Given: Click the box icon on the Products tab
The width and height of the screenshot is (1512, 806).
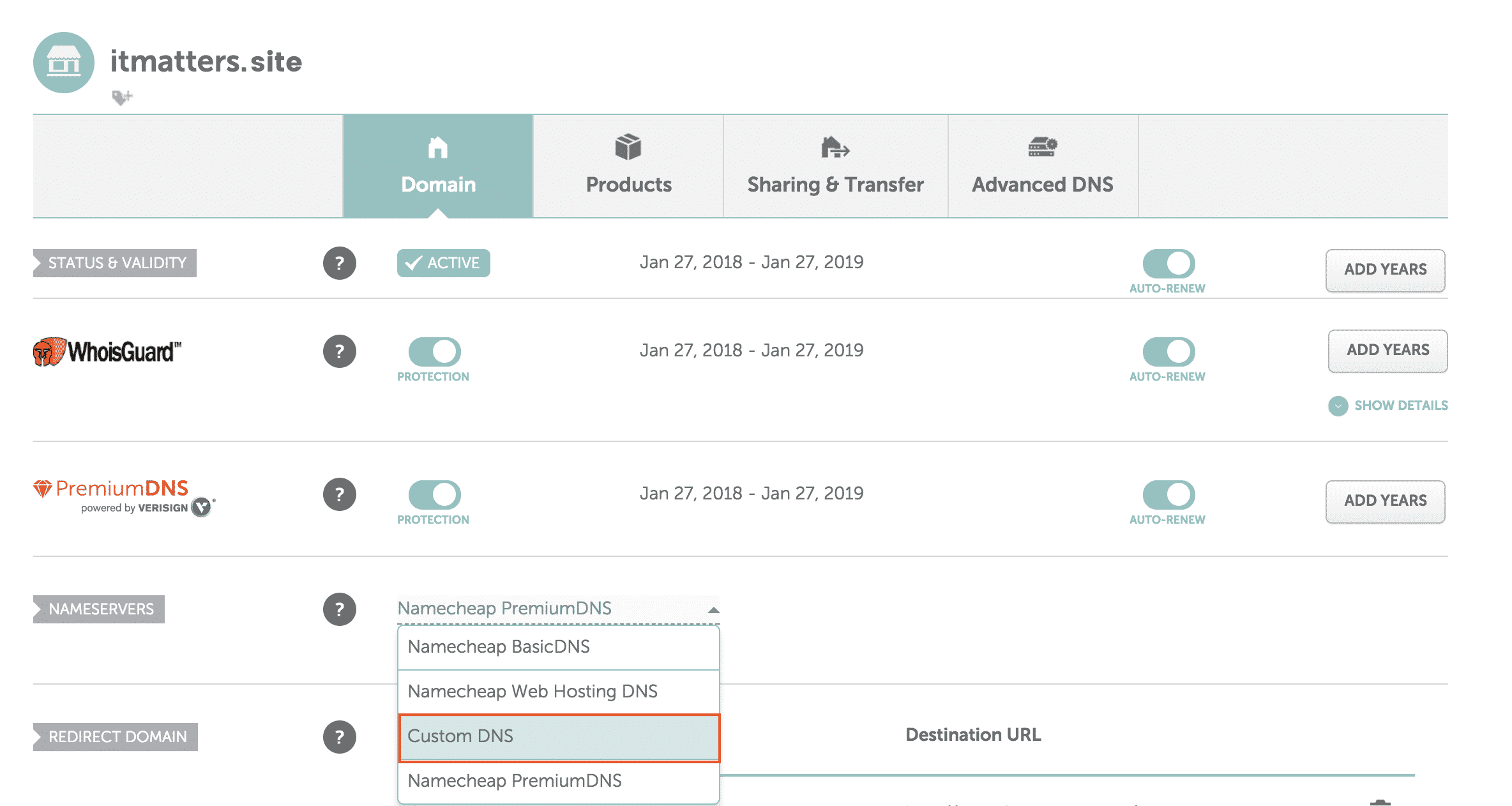Looking at the screenshot, I should coord(628,147).
